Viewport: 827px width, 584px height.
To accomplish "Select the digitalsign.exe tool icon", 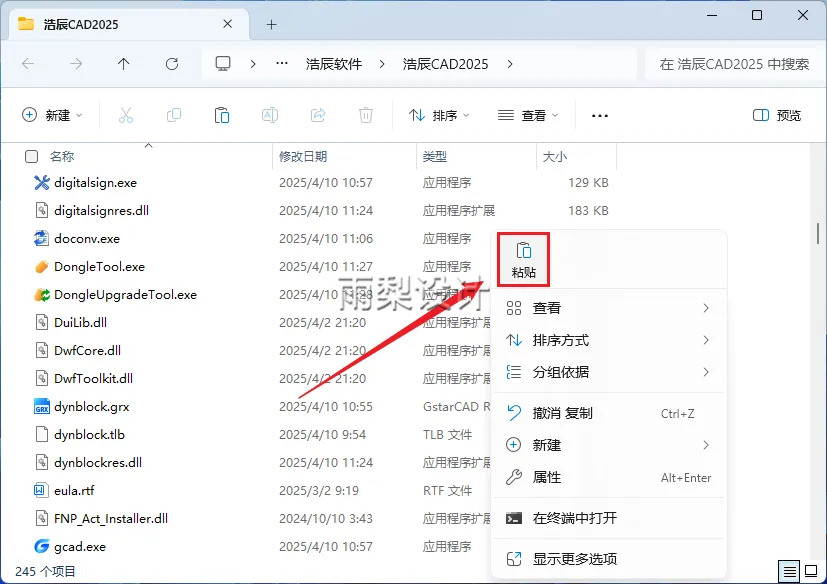I will (42, 183).
